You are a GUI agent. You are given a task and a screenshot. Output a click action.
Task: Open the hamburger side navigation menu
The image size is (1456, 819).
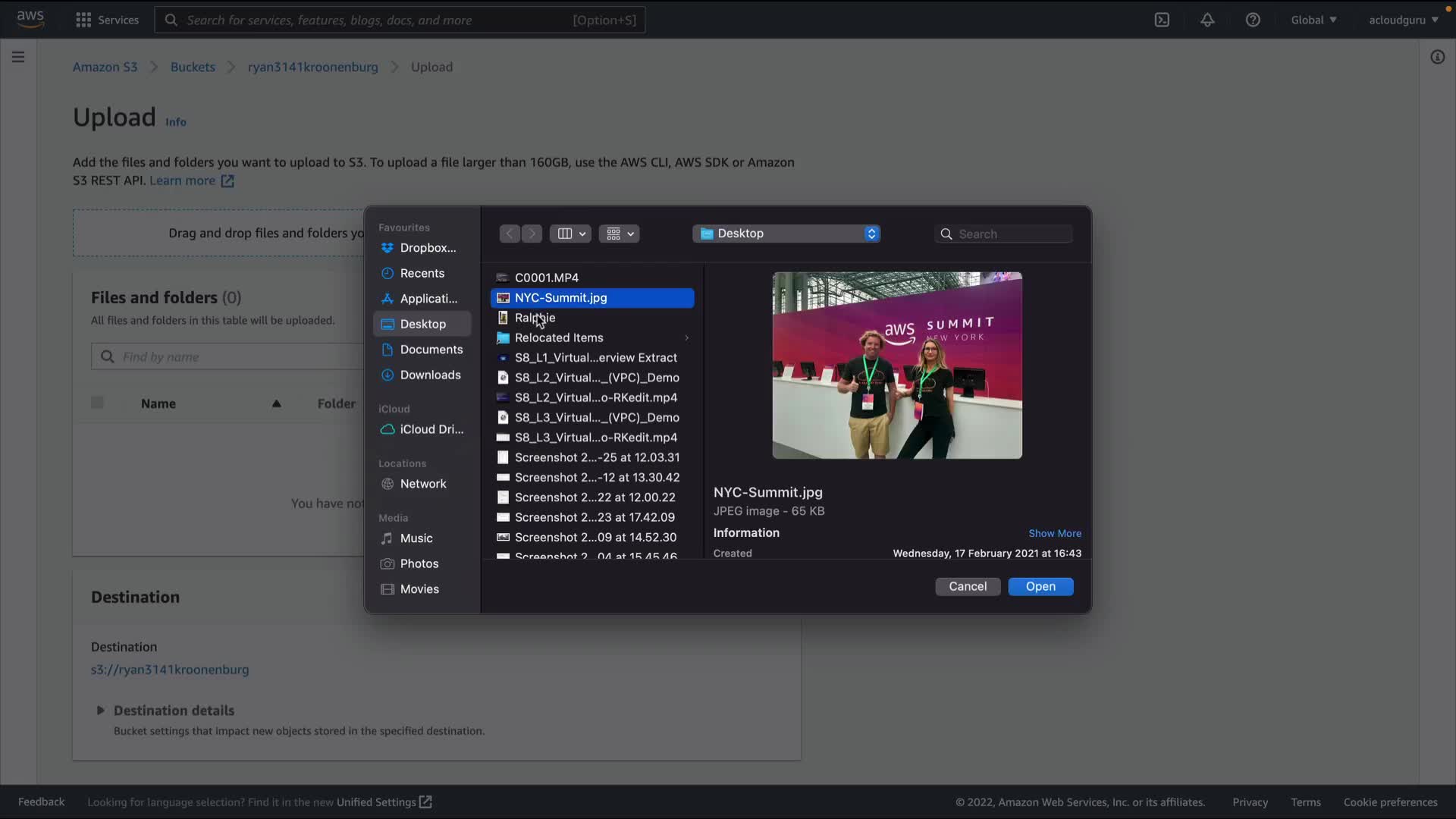pos(18,57)
